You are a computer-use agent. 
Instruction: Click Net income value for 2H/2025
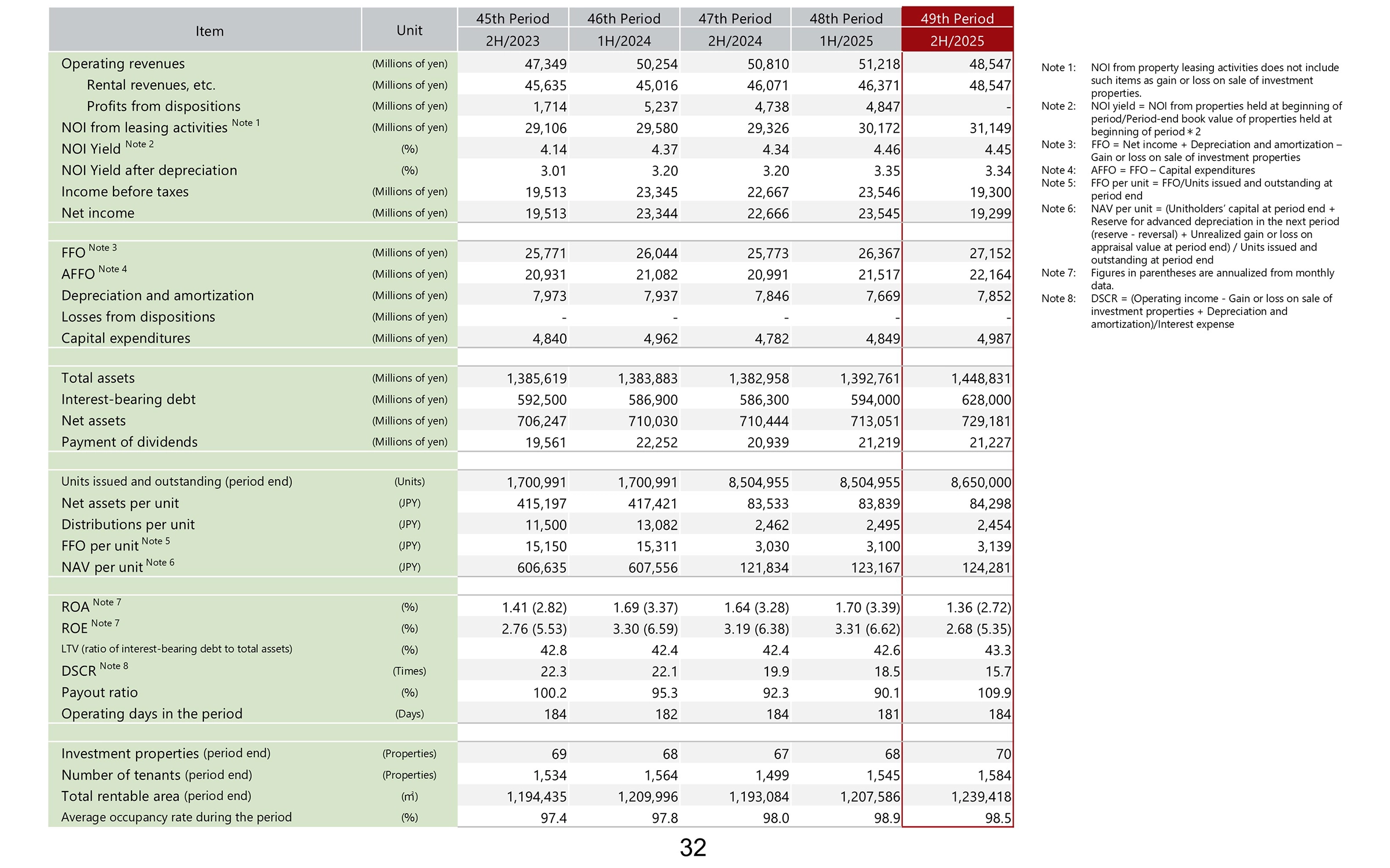pos(990,214)
